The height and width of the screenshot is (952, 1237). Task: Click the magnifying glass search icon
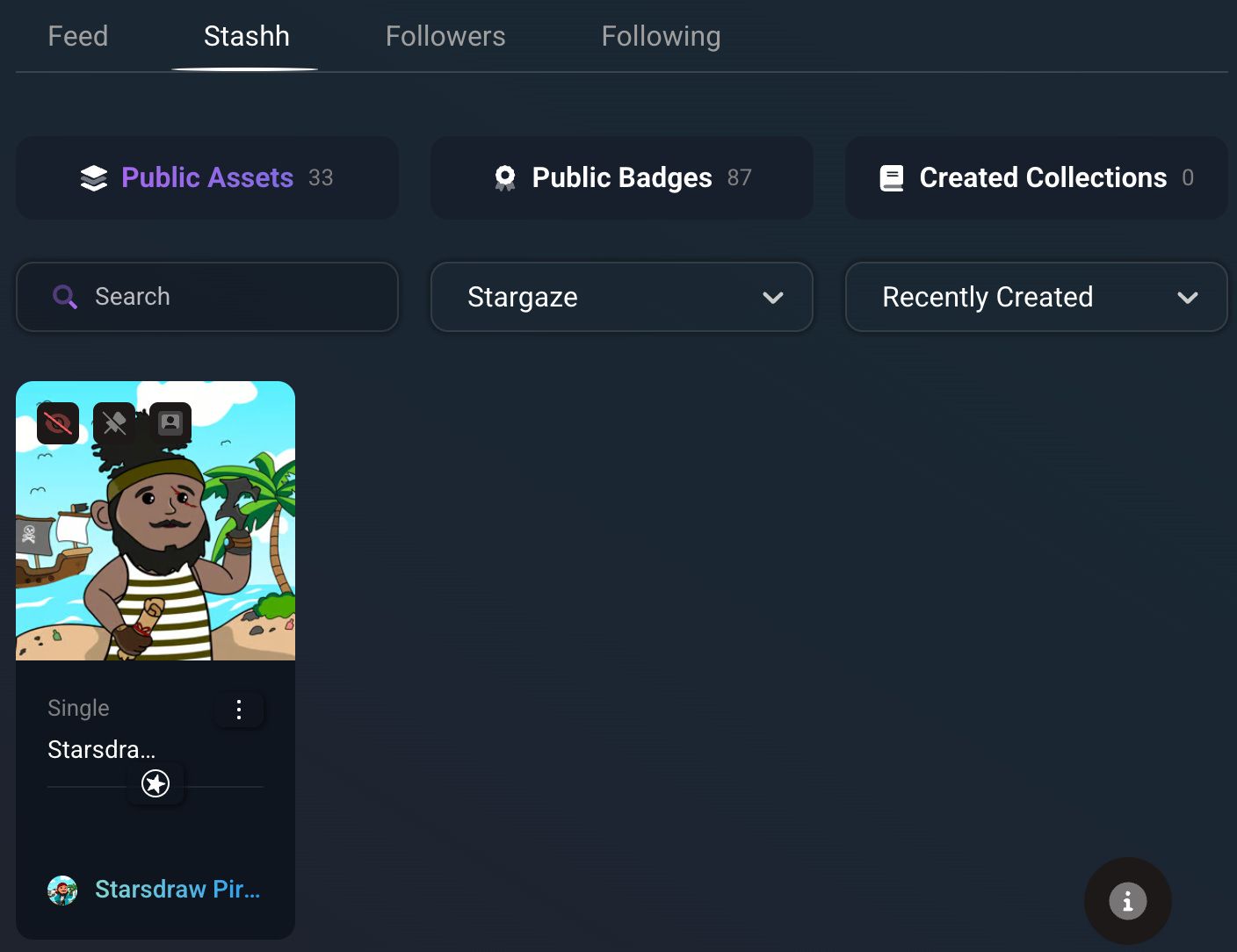[65, 297]
